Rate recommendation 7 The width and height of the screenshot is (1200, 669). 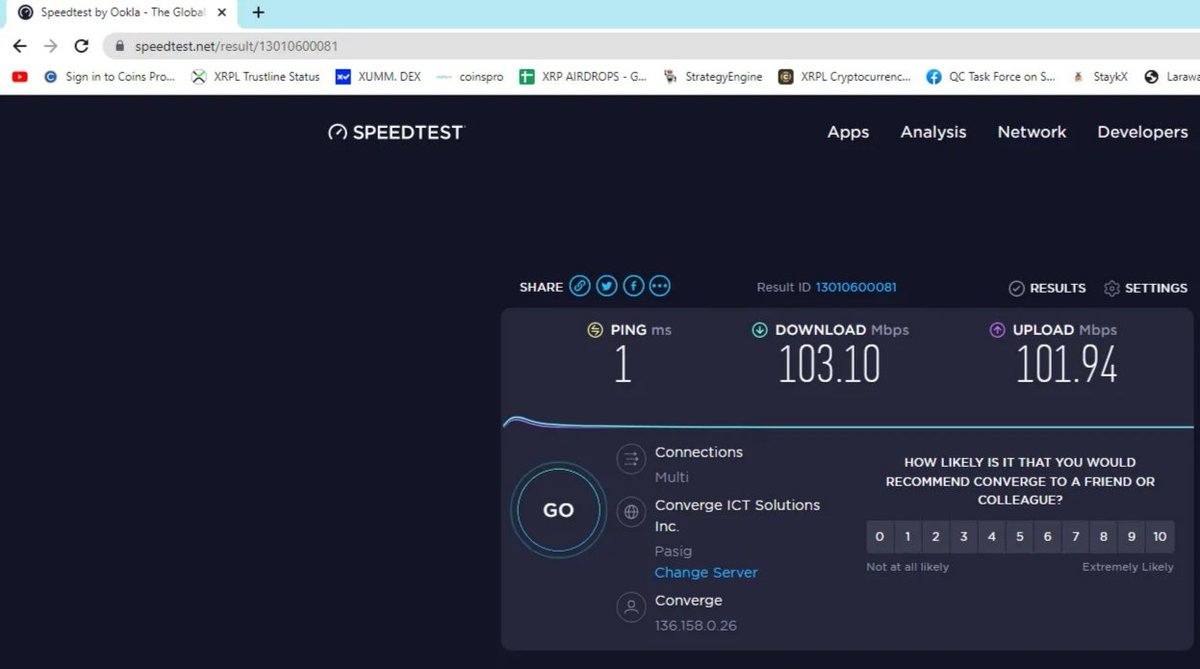tap(1076, 536)
